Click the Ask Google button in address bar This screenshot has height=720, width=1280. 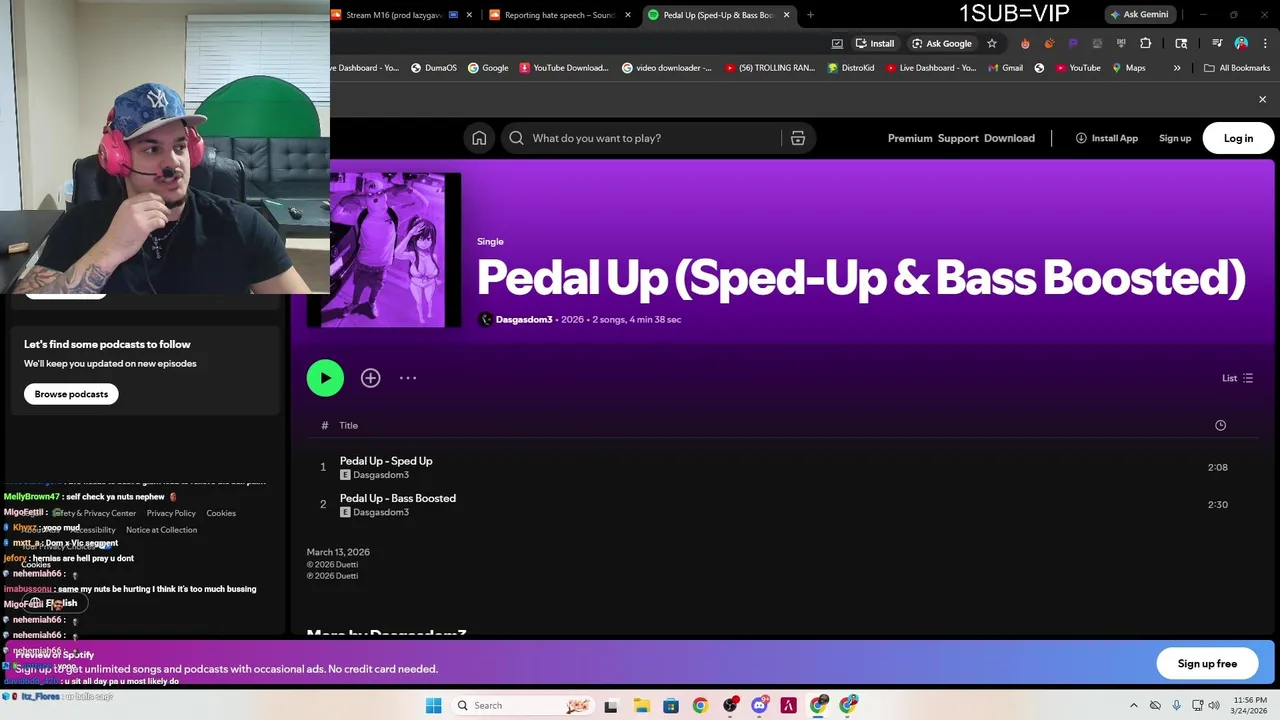point(941,43)
